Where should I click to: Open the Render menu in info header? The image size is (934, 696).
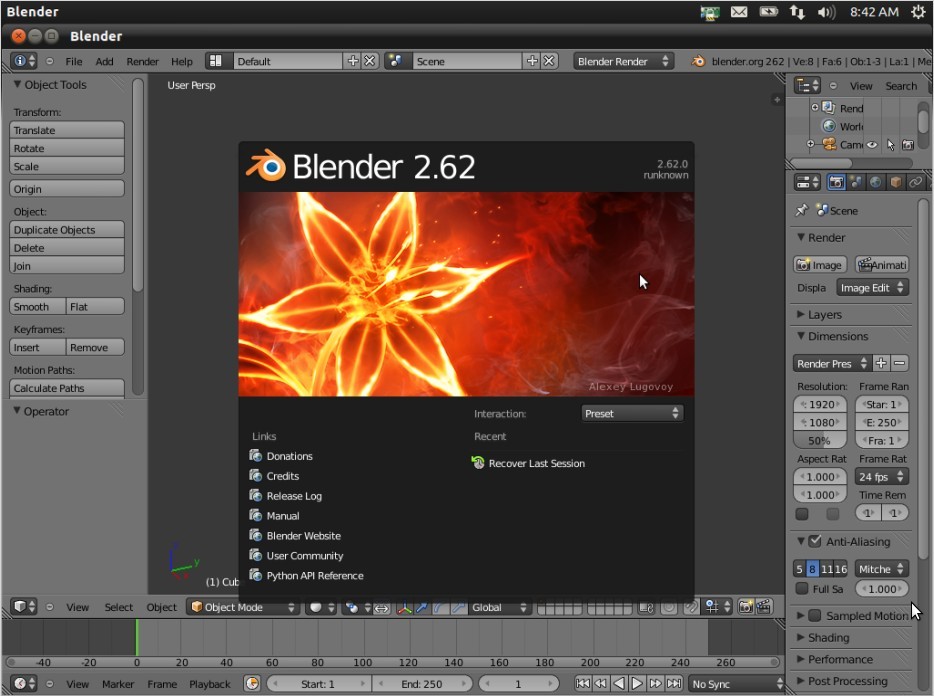142,61
